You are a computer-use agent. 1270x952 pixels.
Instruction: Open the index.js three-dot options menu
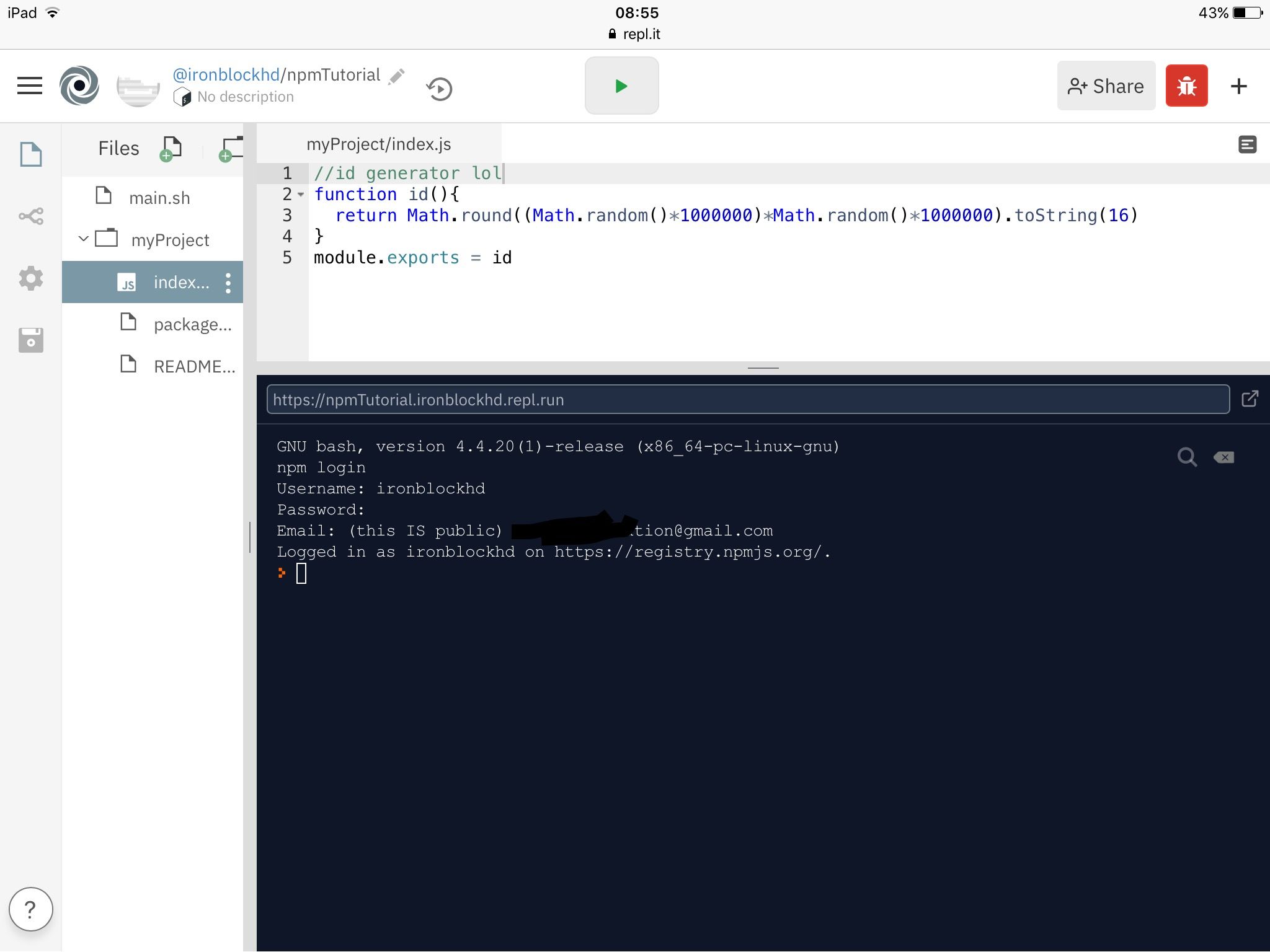coord(228,283)
